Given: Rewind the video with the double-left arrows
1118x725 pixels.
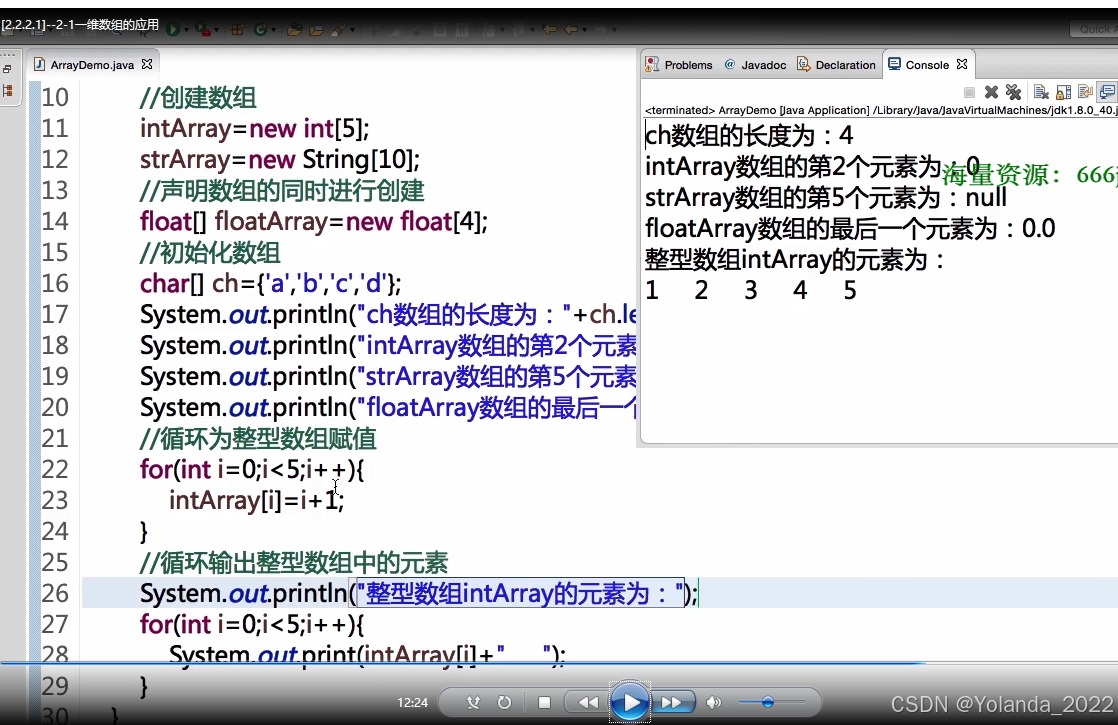Looking at the screenshot, I should (588, 702).
